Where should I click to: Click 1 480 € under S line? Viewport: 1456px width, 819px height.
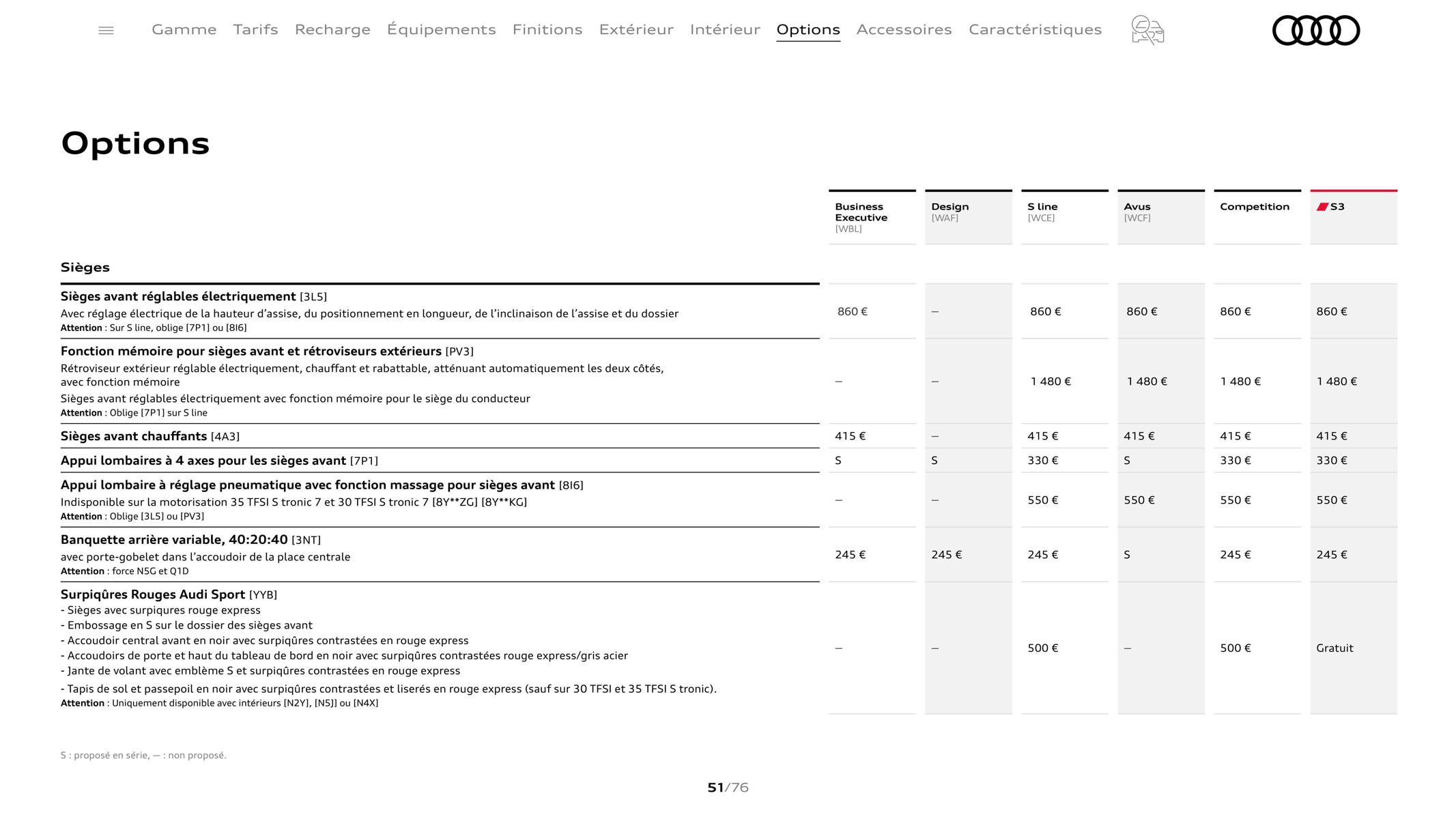[x=1051, y=382]
